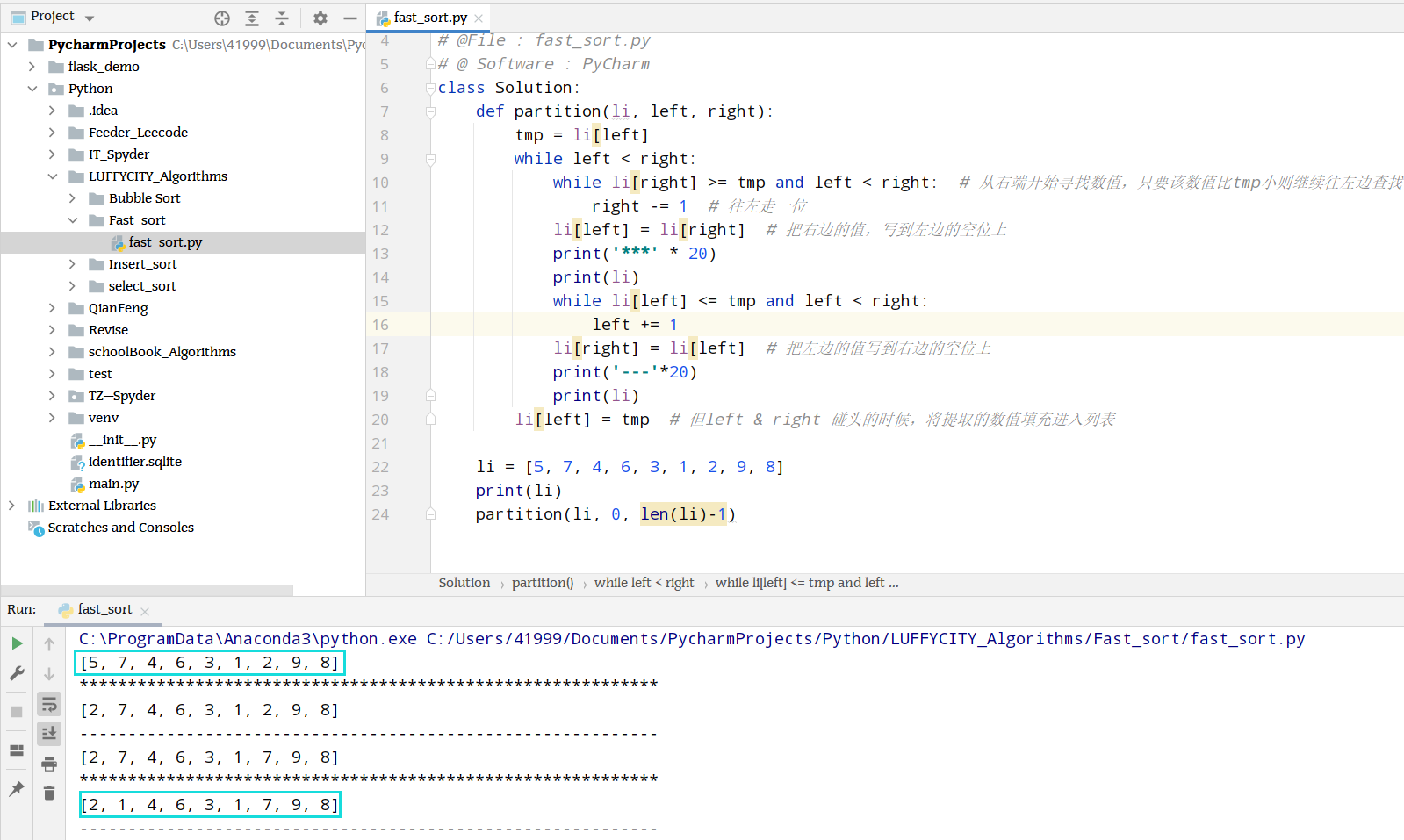This screenshot has height=840, width=1404.
Task: Click the locate current file target icon
Action: (x=222, y=18)
